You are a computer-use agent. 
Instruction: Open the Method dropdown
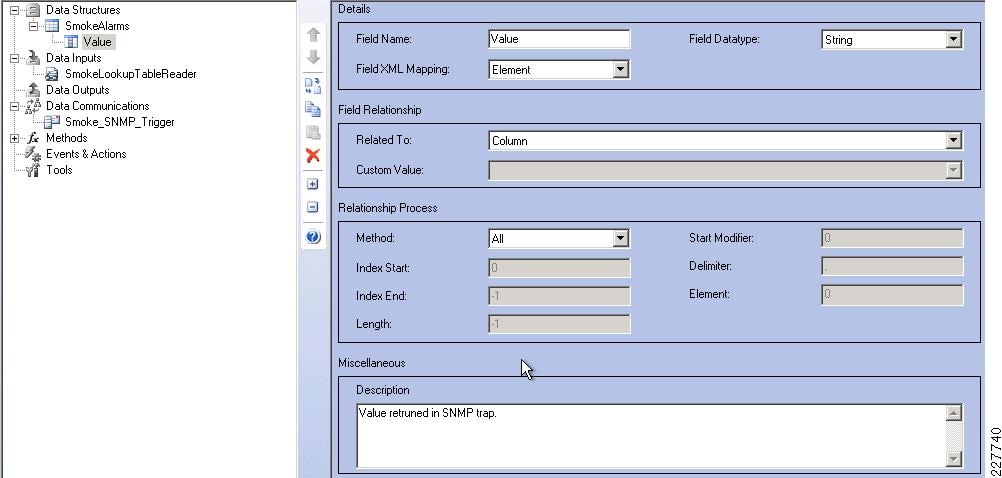tap(620, 238)
